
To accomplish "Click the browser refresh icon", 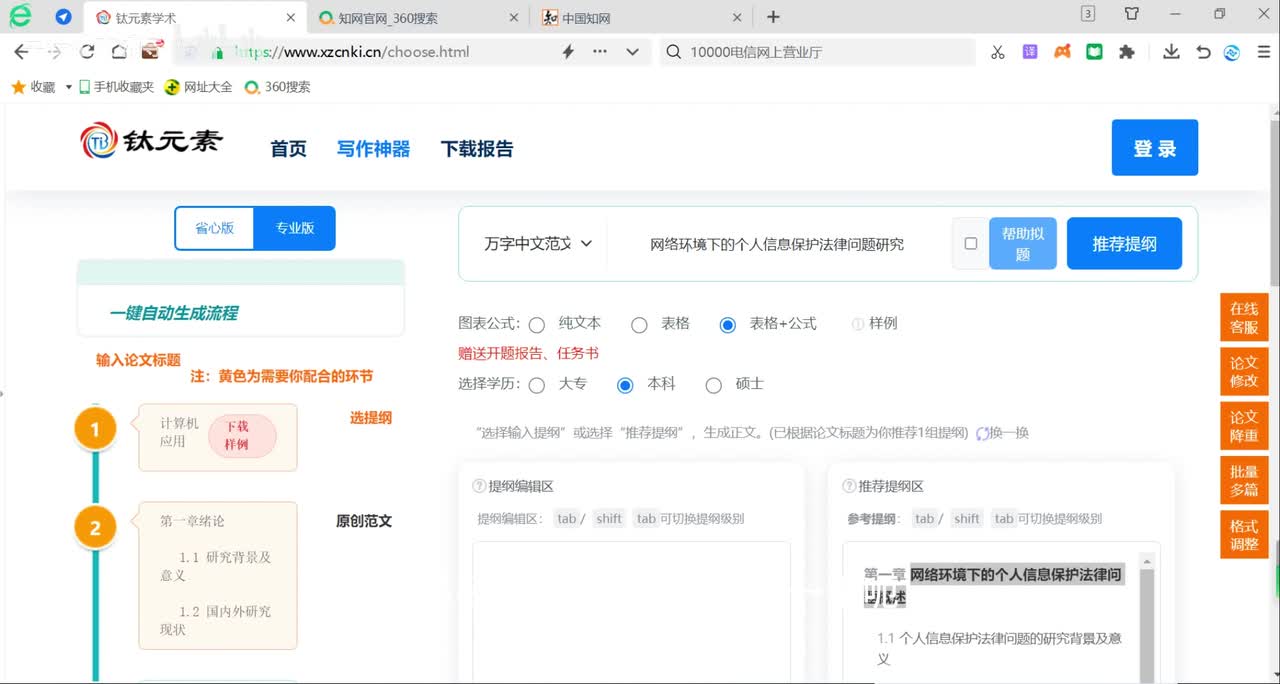I will (x=87, y=52).
